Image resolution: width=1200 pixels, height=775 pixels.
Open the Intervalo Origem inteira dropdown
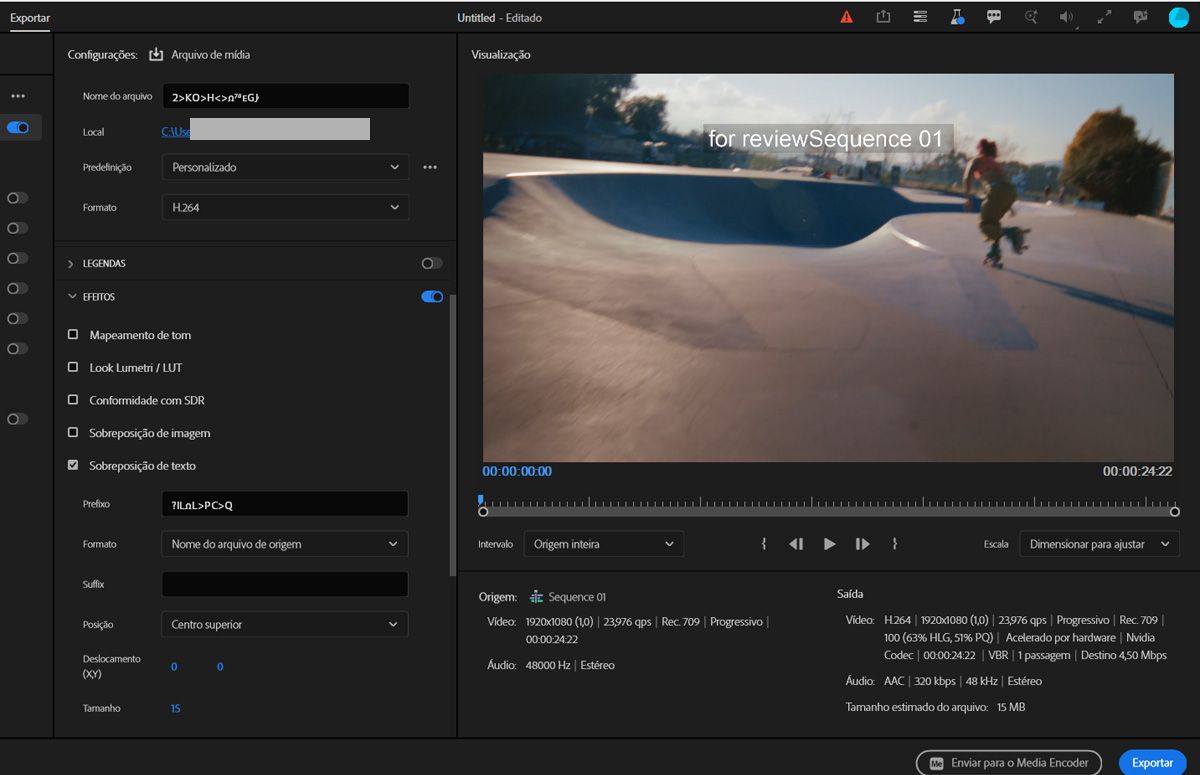tap(604, 544)
